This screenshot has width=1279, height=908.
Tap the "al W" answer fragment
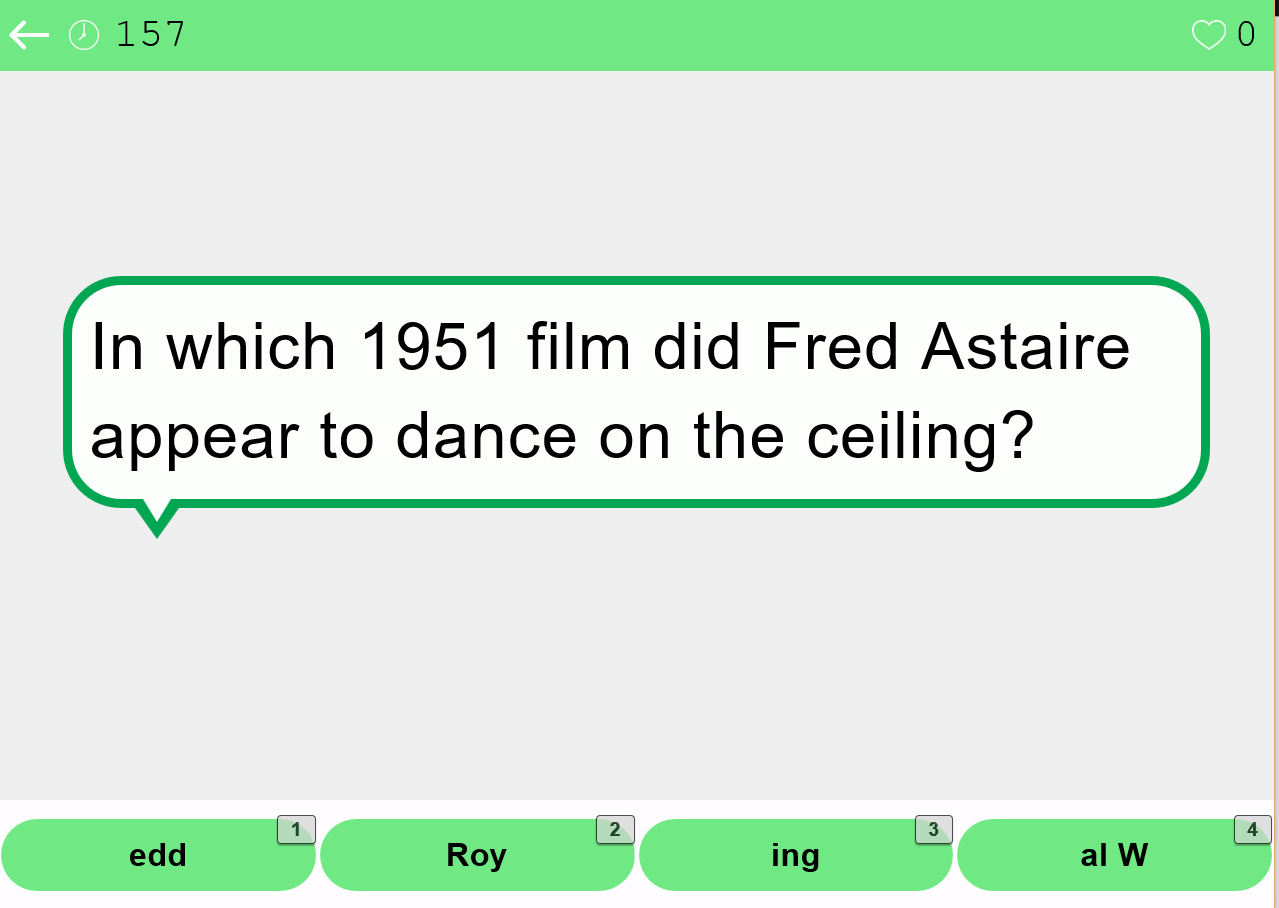coord(1113,856)
